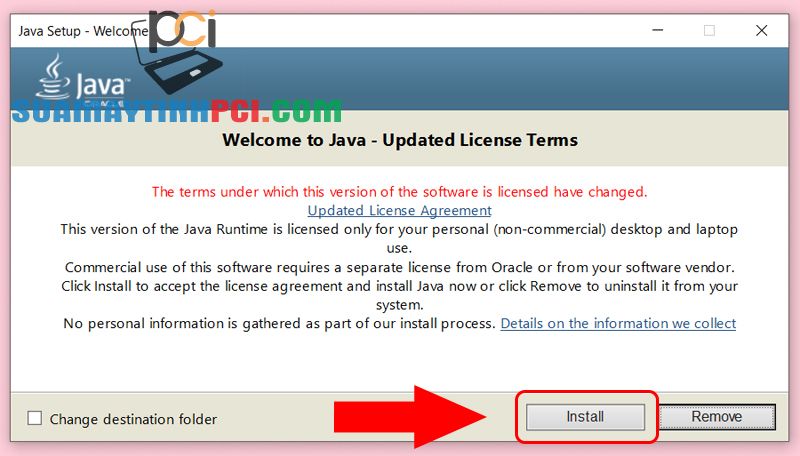Viewport: 800px width, 456px height.
Task: Click the "Welcome to Java" heading
Action: click(399, 140)
